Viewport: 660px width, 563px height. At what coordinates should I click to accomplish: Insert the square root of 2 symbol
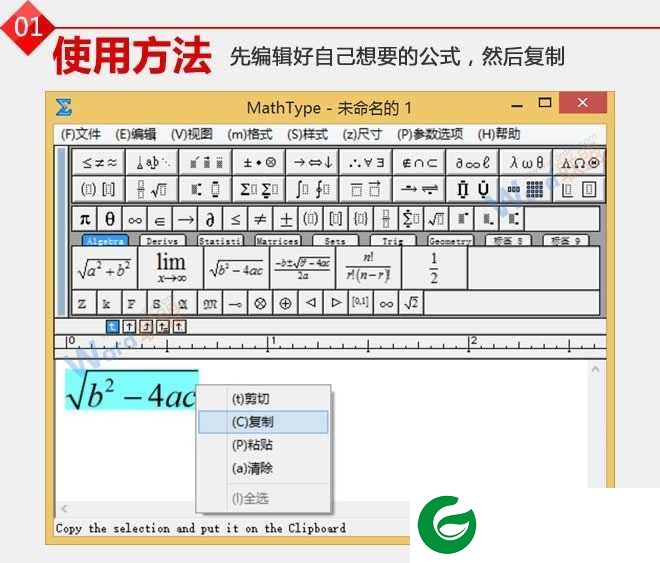click(x=411, y=303)
